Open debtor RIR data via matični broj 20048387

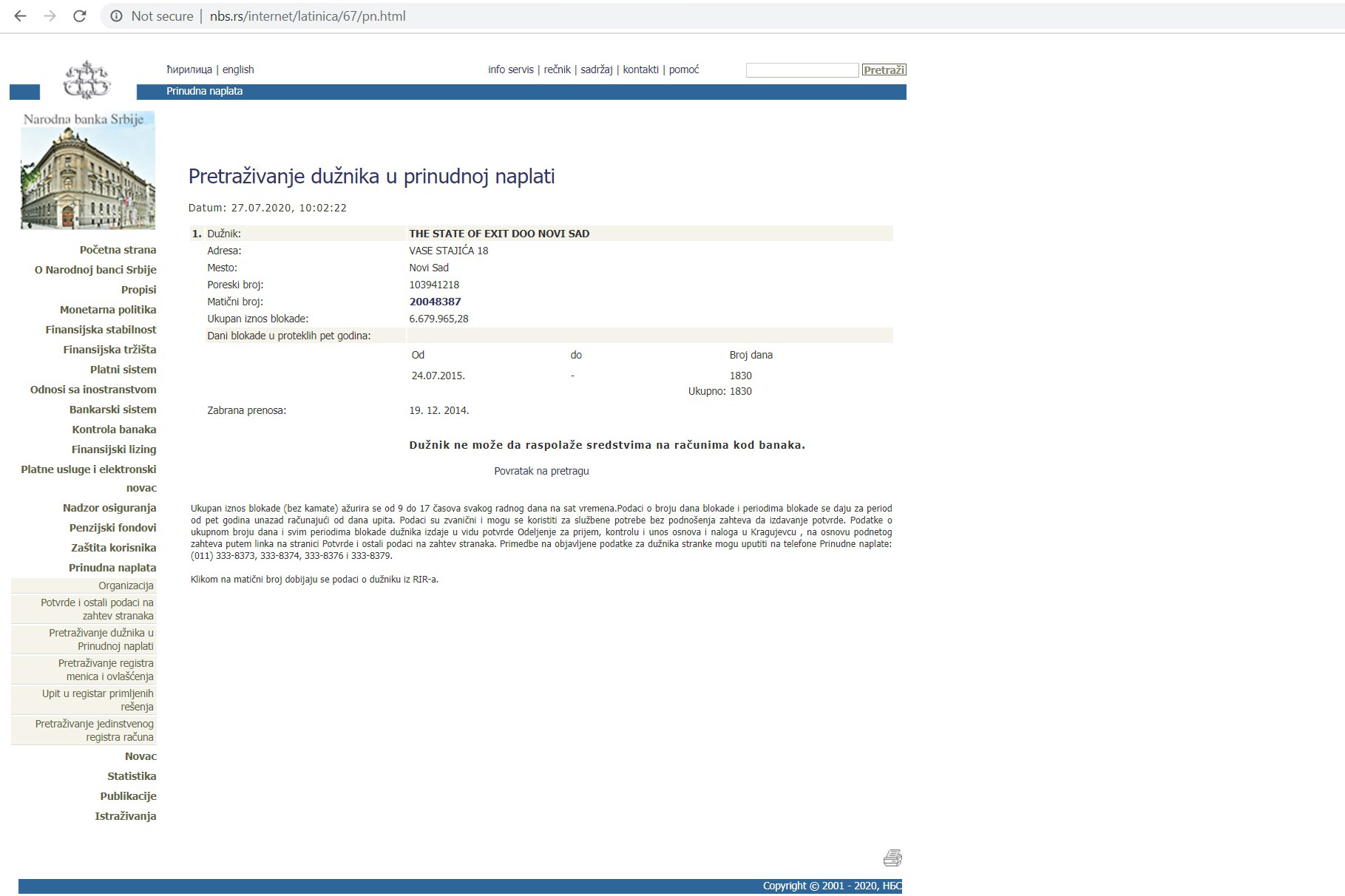[436, 301]
